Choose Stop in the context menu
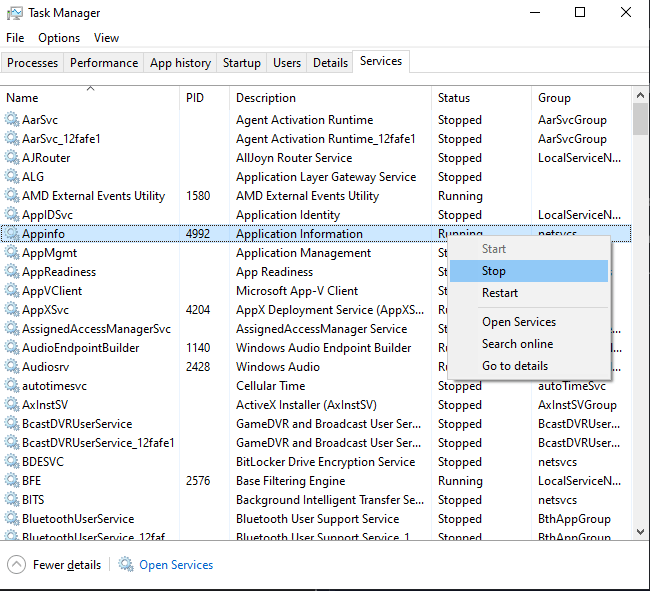This screenshot has width=650, height=591. (529, 271)
